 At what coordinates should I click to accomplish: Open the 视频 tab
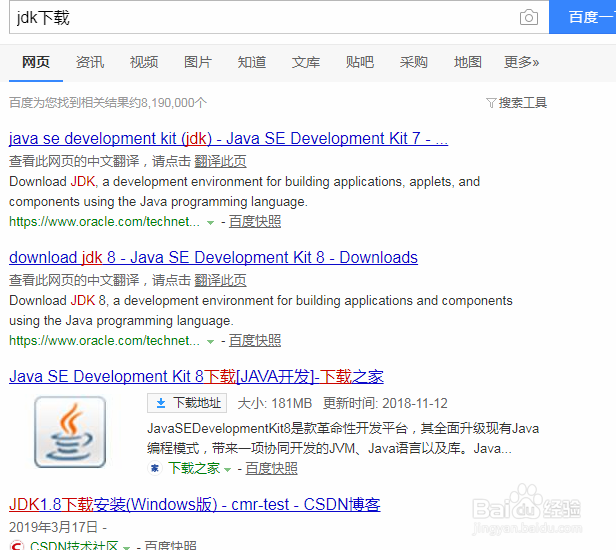point(144,62)
